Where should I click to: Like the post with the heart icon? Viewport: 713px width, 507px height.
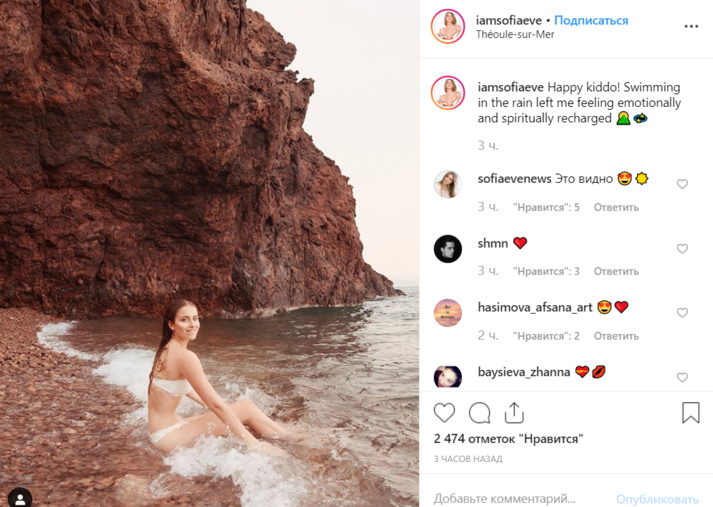[444, 413]
